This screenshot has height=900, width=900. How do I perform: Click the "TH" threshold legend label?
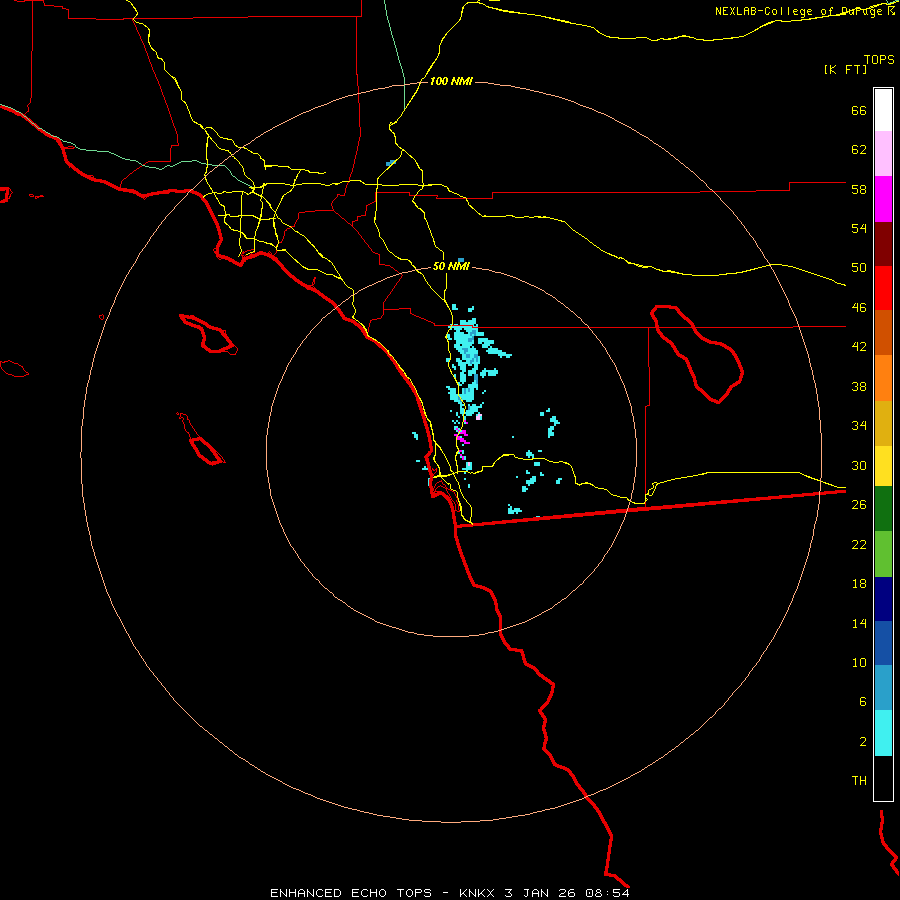[x=859, y=781]
